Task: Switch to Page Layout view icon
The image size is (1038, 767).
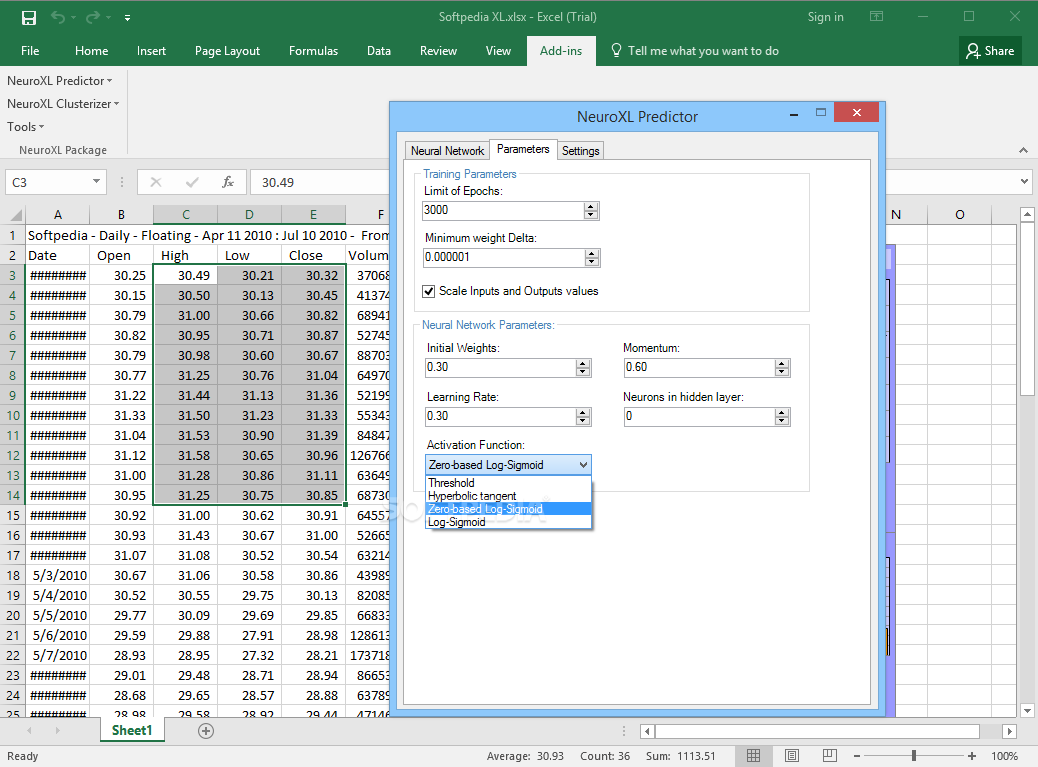Action: [792, 756]
